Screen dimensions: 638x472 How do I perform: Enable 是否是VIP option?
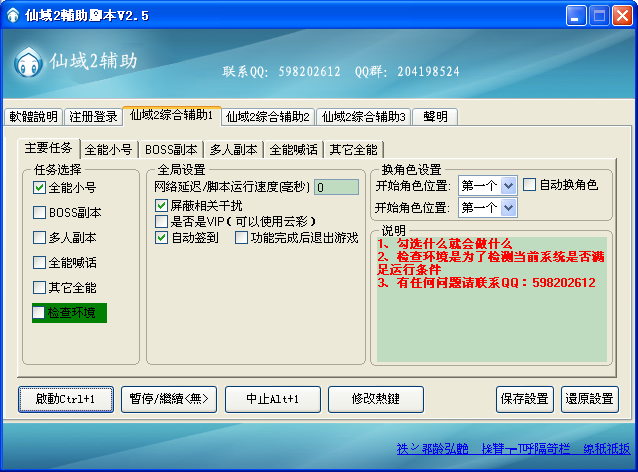click(x=162, y=221)
